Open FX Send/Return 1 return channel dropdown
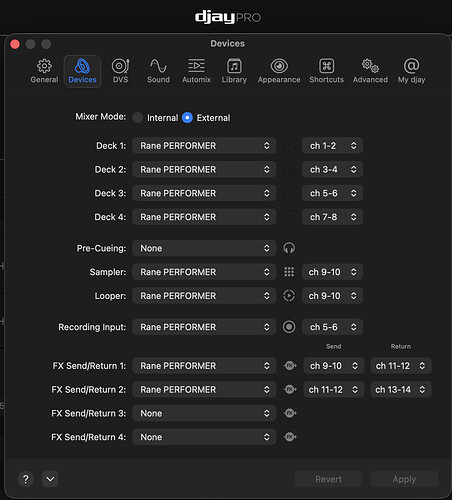This screenshot has height=500, width=452. pyautogui.click(x=401, y=366)
